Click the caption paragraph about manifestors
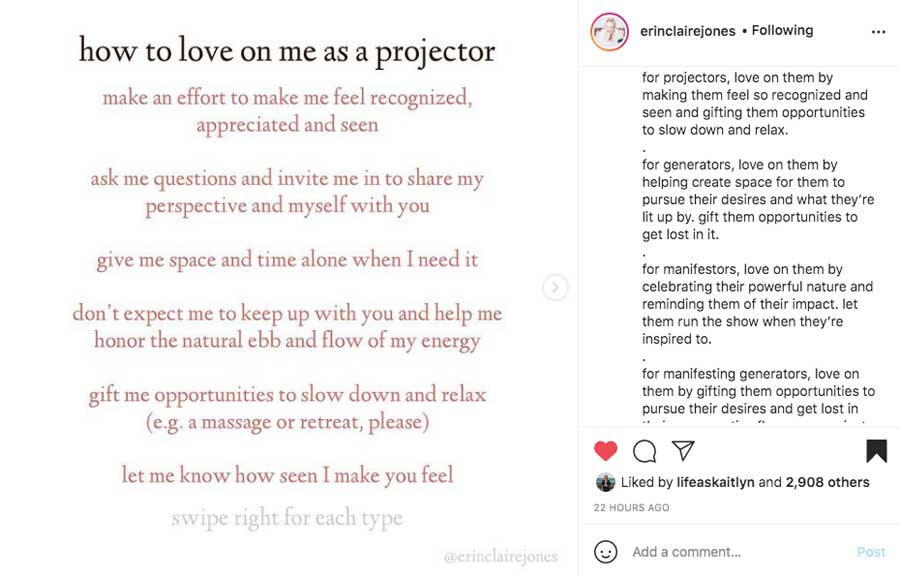This screenshot has width=900, height=577. [757, 304]
